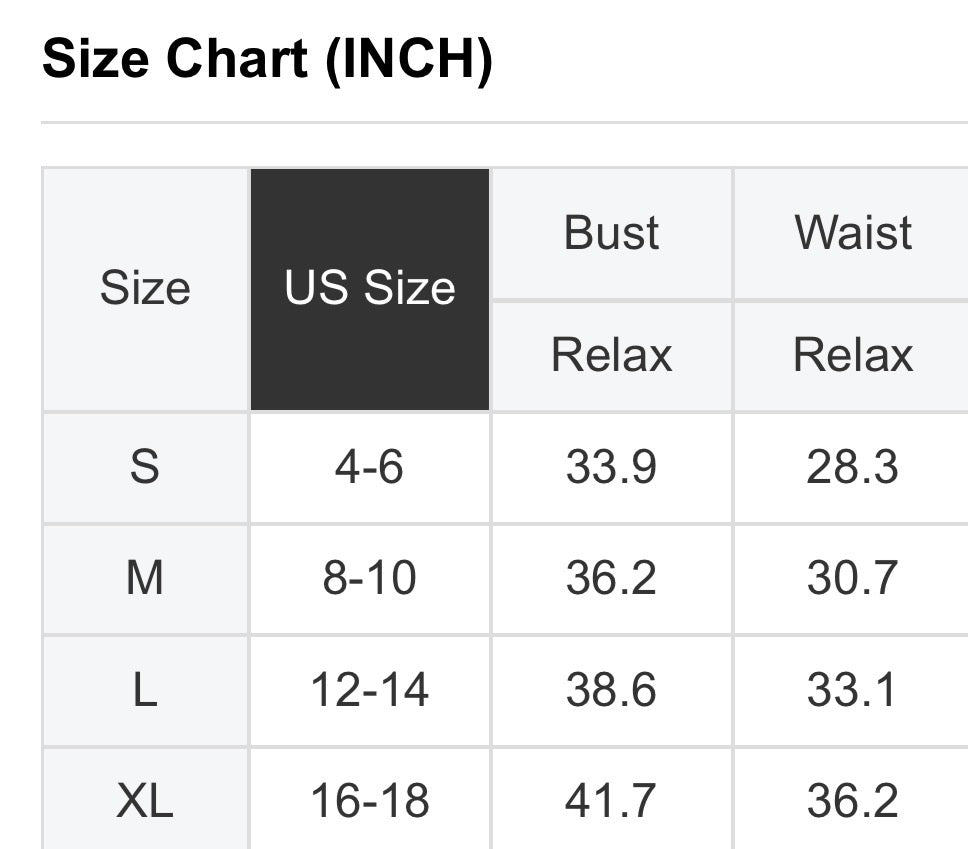Click the 16-18 US size cell
The width and height of the screenshot is (968, 849).
coord(370,801)
